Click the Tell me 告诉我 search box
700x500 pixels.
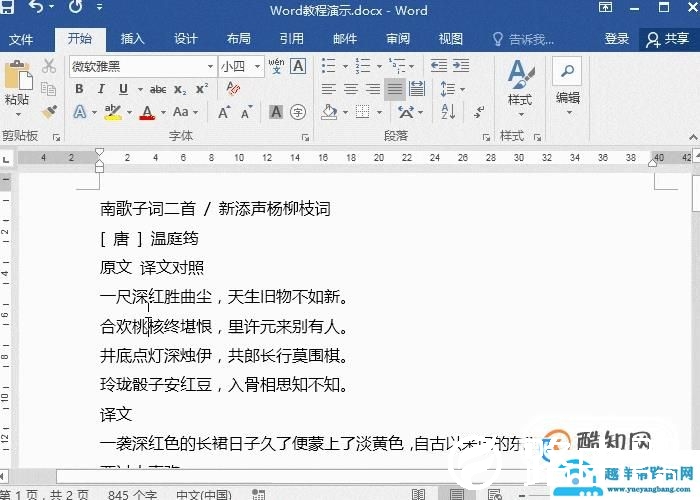pyautogui.click(x=524, y=40)
